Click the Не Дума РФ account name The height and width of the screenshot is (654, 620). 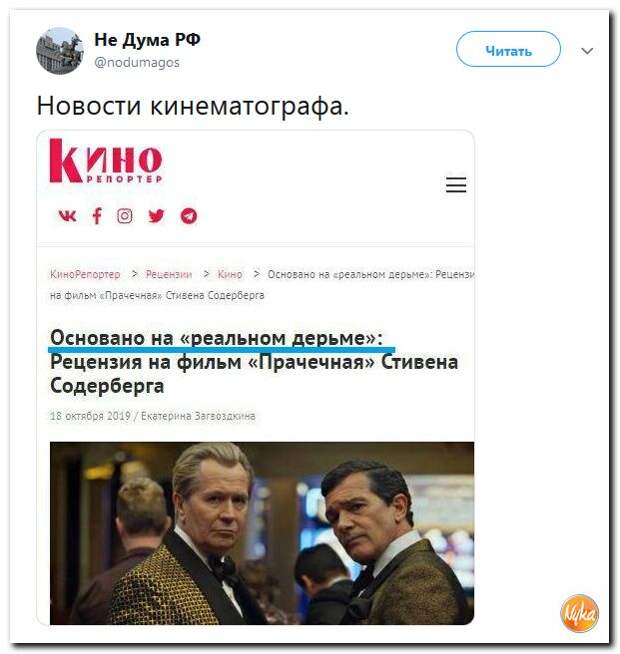point(147,40)
